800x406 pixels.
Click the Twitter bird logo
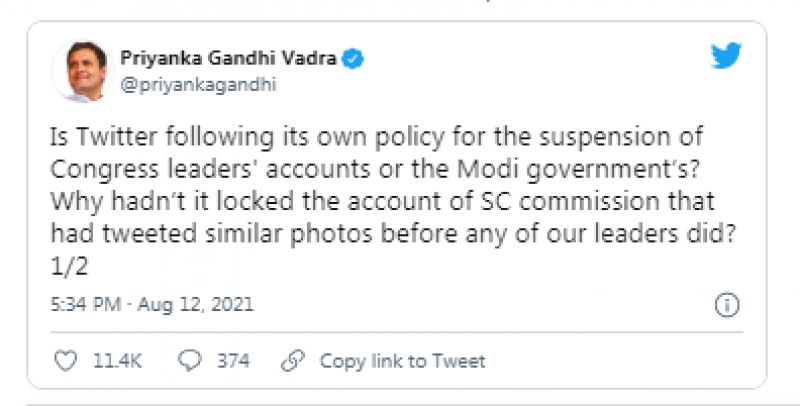pyautogui.click(x=726, y=57)
